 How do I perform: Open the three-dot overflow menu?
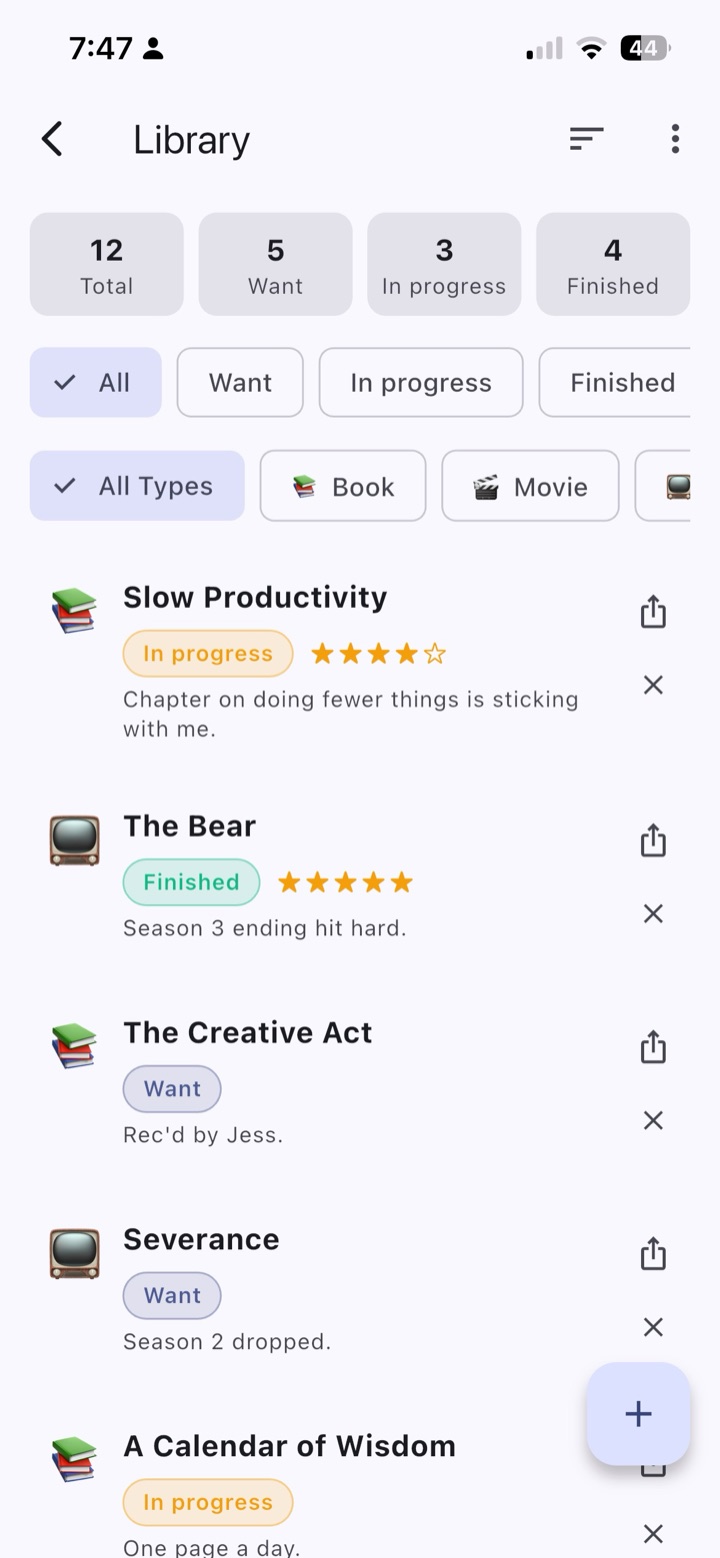coord(676,139)
